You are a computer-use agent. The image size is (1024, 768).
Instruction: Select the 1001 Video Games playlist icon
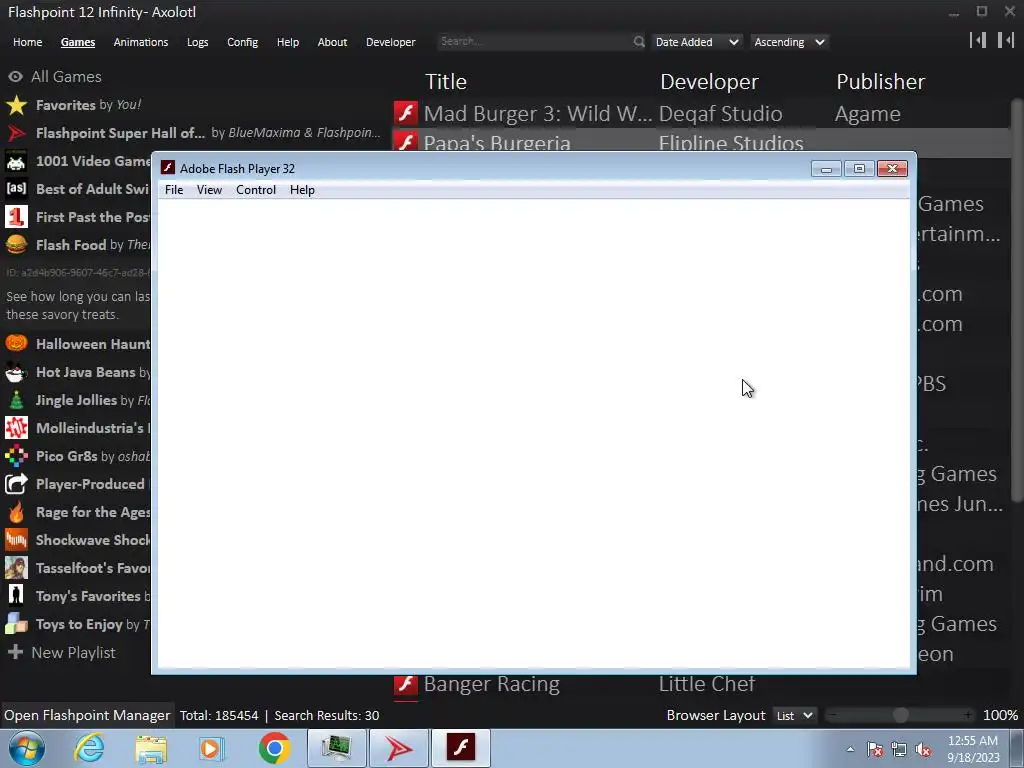(16, 161)
